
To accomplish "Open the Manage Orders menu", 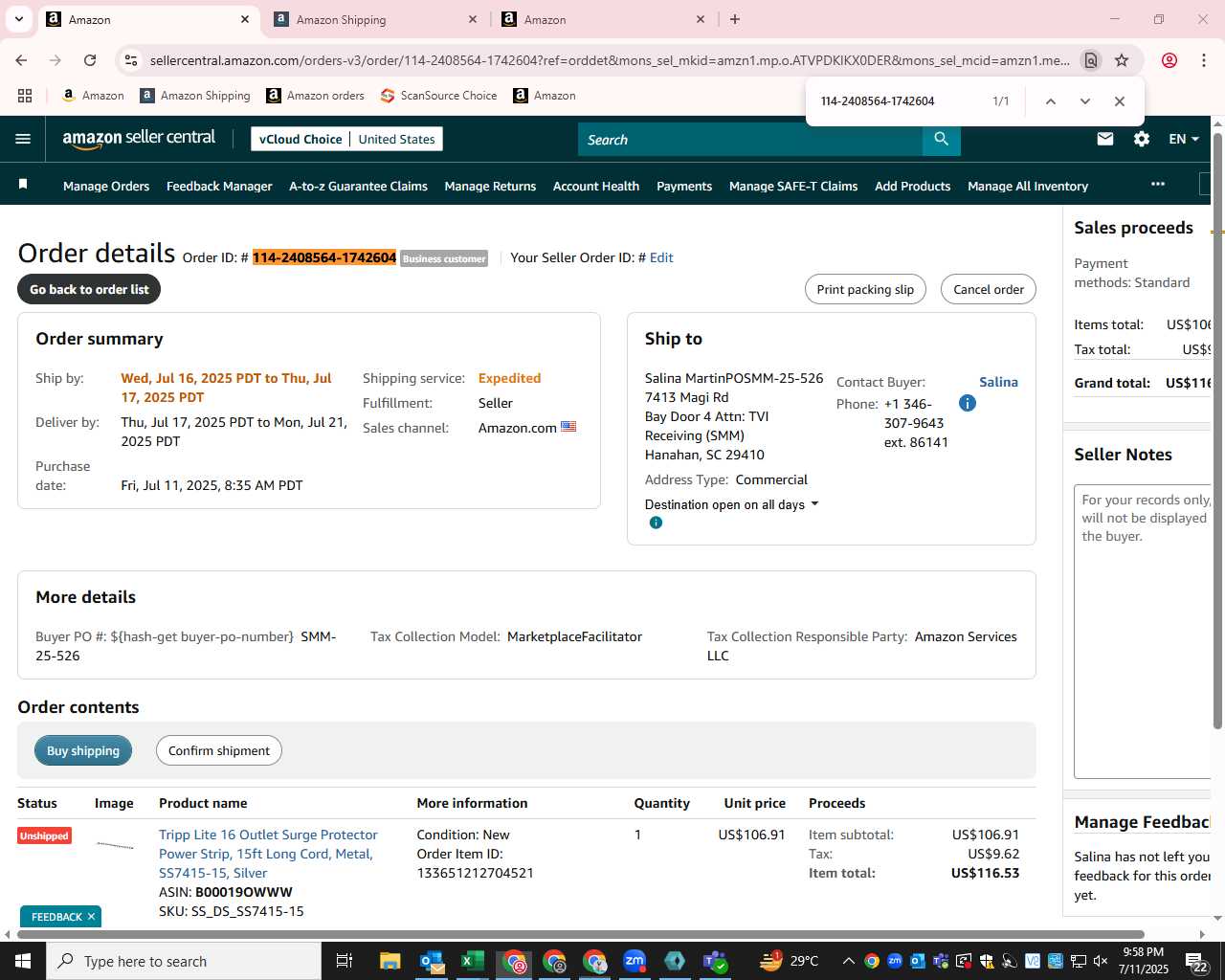I will pyautogui.click(x=106, y=186).
